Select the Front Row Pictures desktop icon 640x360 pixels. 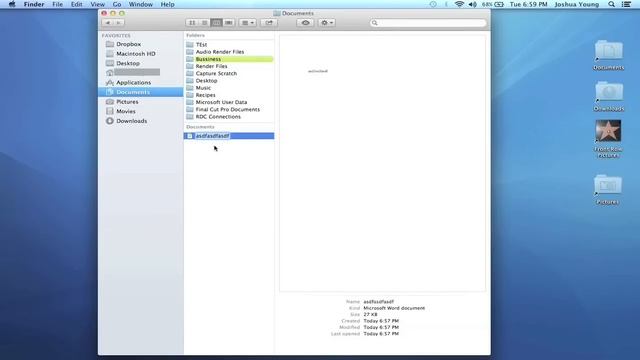click(608, 139)
